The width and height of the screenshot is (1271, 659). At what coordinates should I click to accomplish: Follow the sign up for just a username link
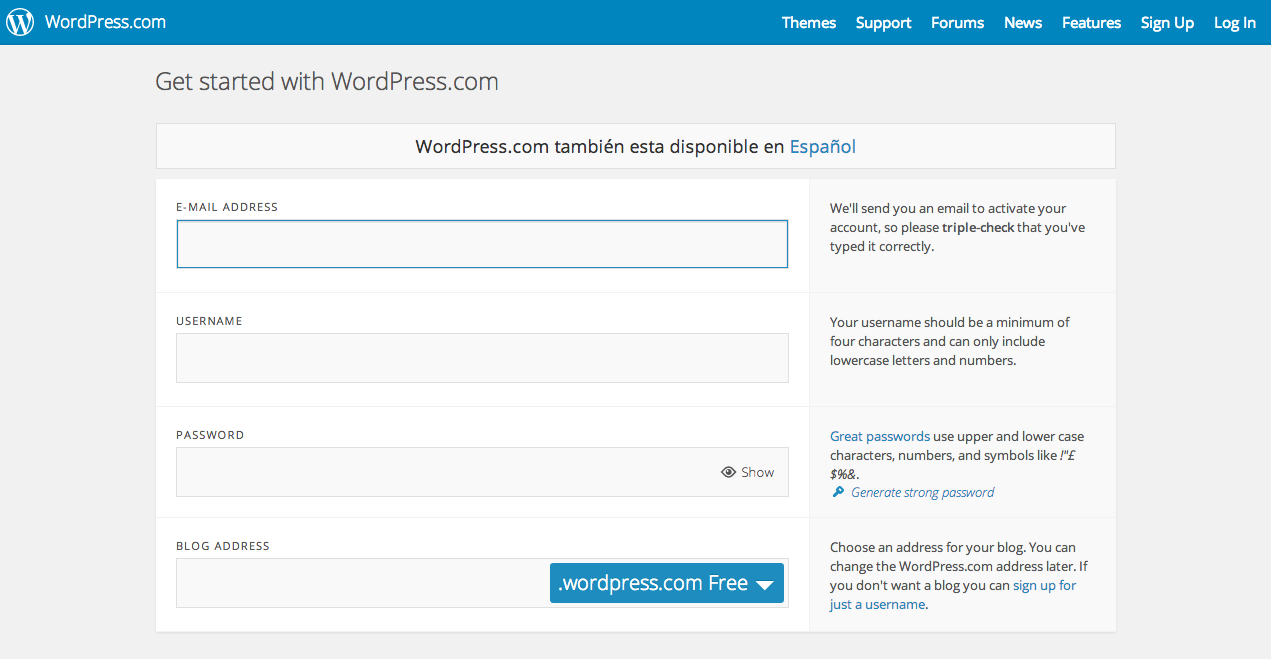[1044, 586]
